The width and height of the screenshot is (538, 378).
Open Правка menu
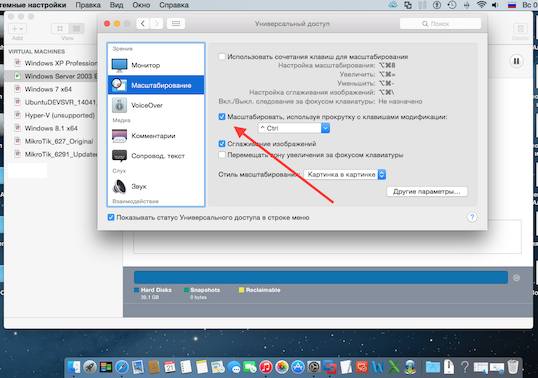click(x=88, y=5)
